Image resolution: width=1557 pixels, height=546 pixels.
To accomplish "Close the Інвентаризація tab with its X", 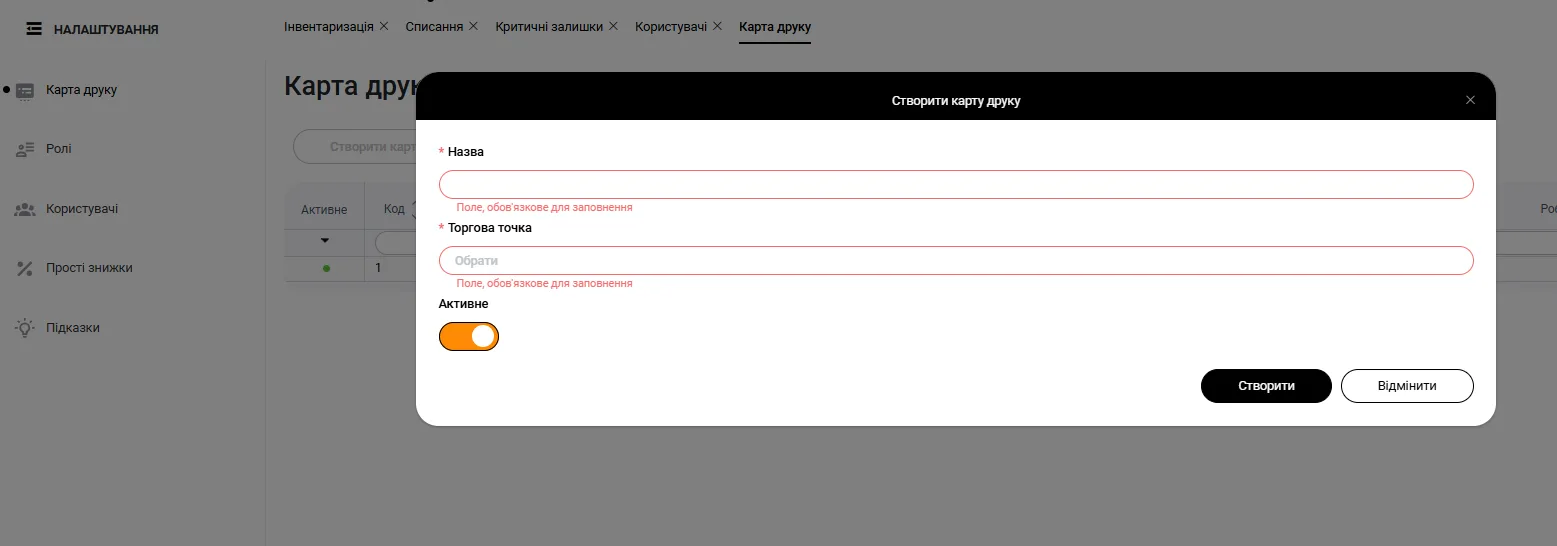I will point(384,26).
